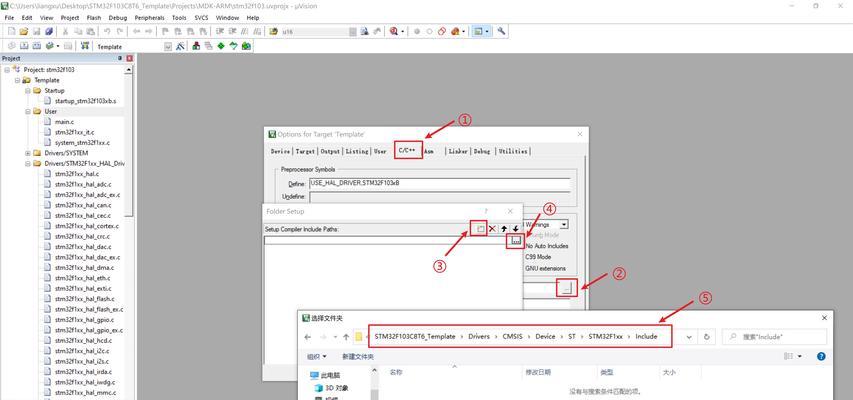Screen dimensions: 853x400
Task: Click the Include Paths browse button
Action: 567,287
